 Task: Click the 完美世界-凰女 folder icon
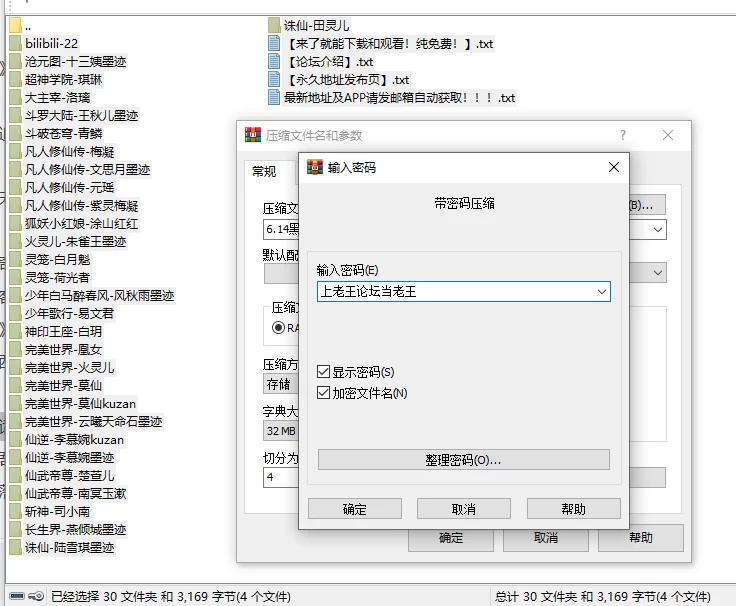tap(15, 349)
